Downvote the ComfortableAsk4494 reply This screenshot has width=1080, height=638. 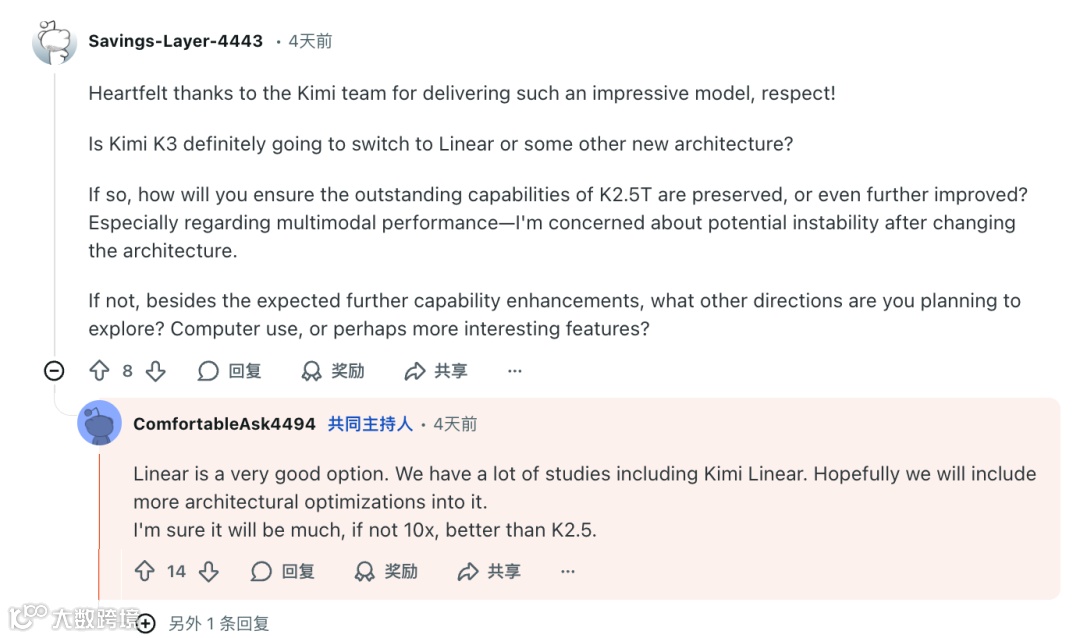click(x=208, y=571)
